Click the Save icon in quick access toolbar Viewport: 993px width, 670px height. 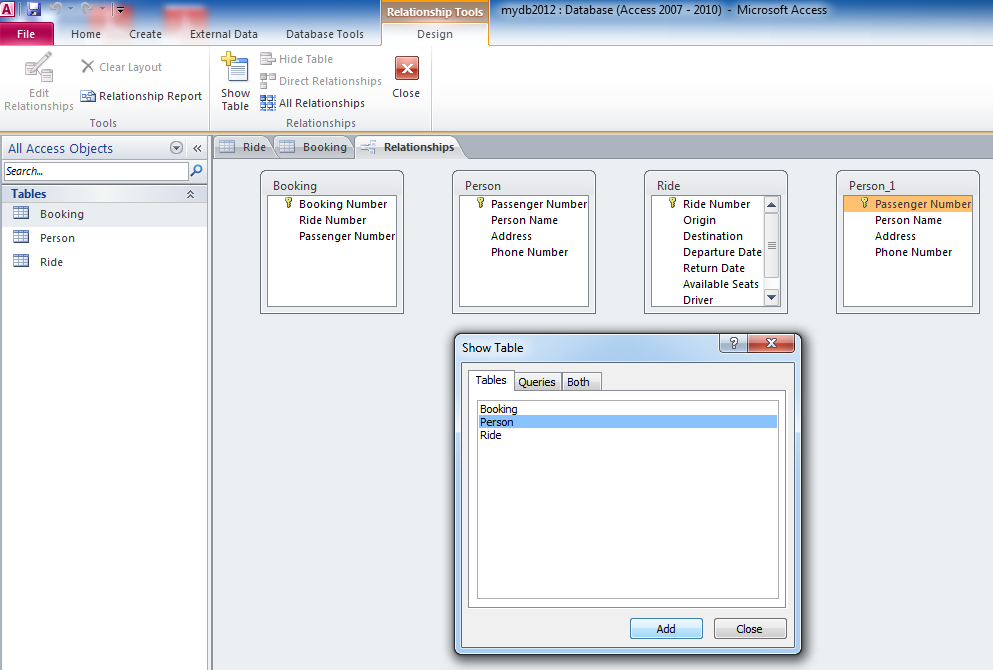point(34,10)
